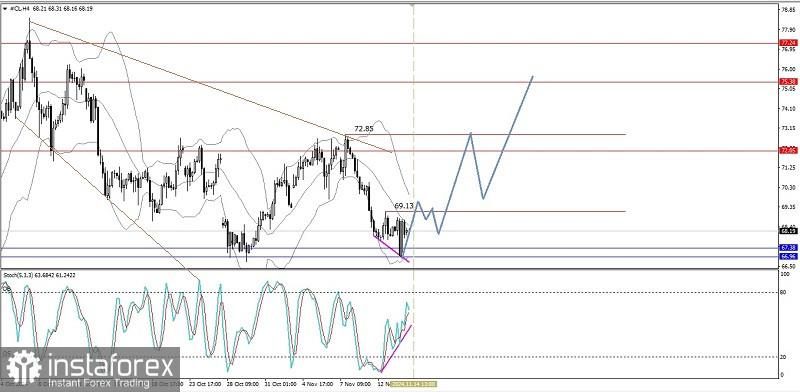
Task: Click the 66.96 blue support level tag
Action: click(788, 256)
